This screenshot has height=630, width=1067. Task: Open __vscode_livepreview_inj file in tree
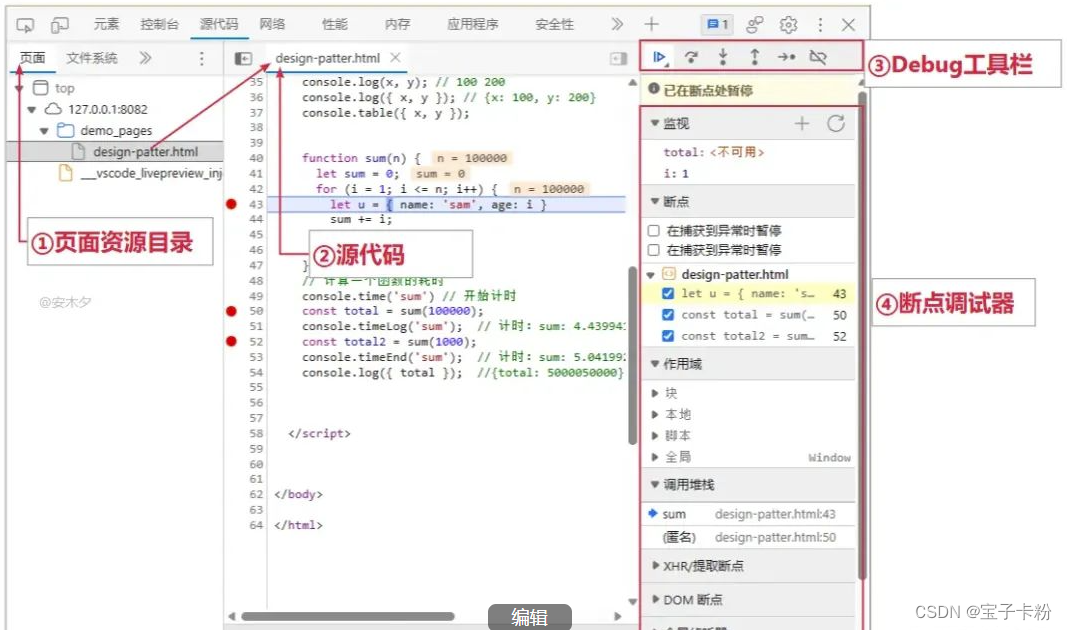tap(151, 173)
